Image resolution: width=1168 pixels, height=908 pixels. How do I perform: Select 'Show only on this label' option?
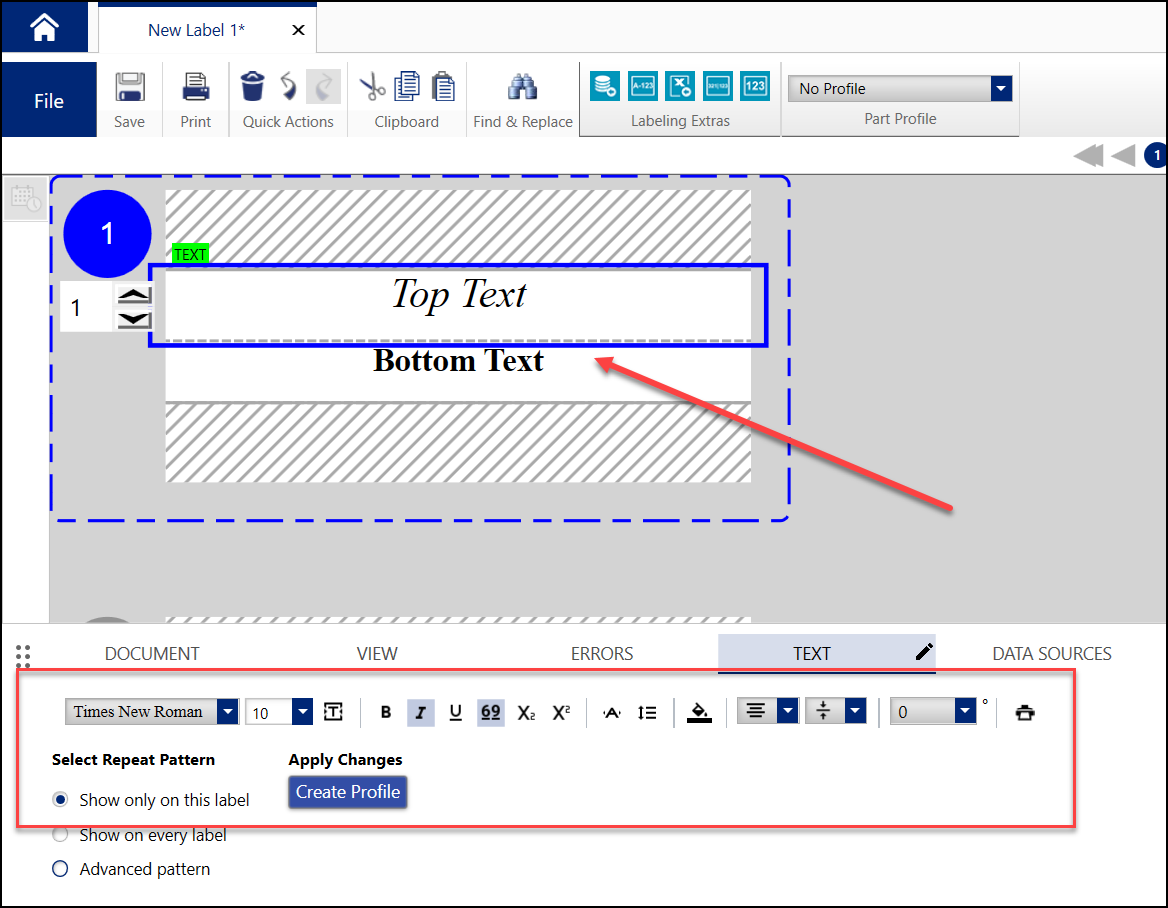61,800
